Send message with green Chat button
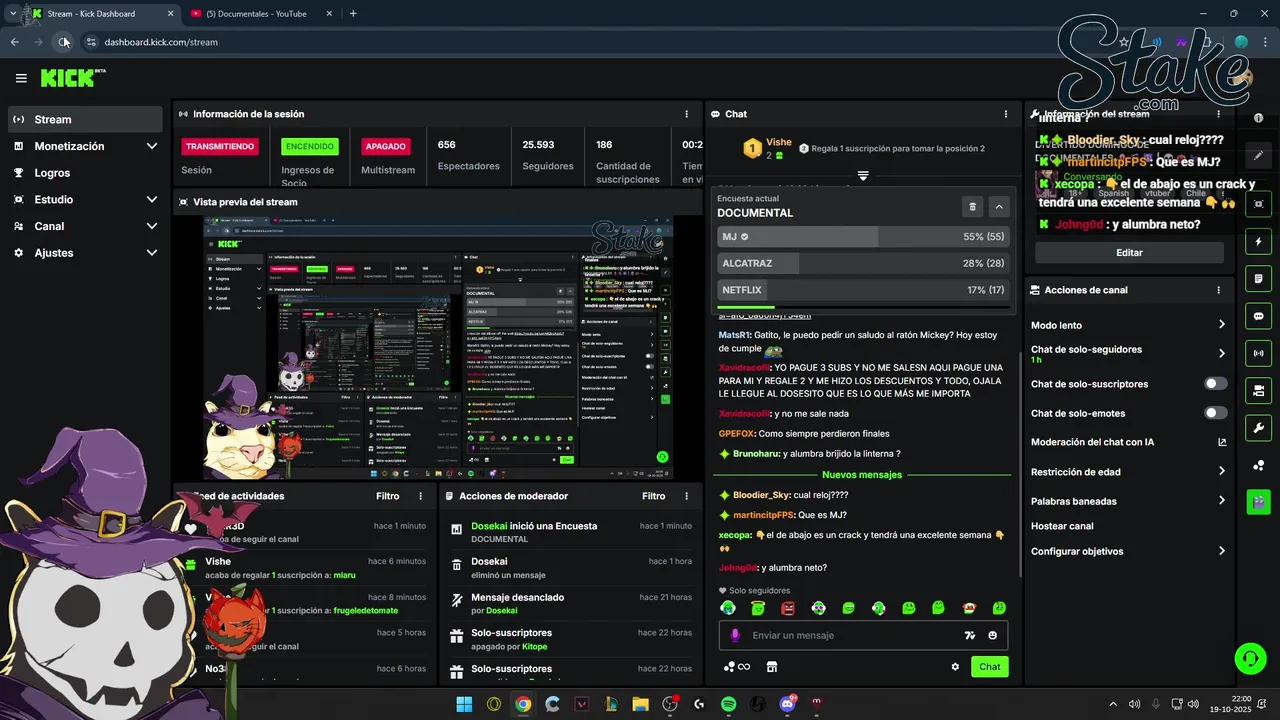 (989, 667)
